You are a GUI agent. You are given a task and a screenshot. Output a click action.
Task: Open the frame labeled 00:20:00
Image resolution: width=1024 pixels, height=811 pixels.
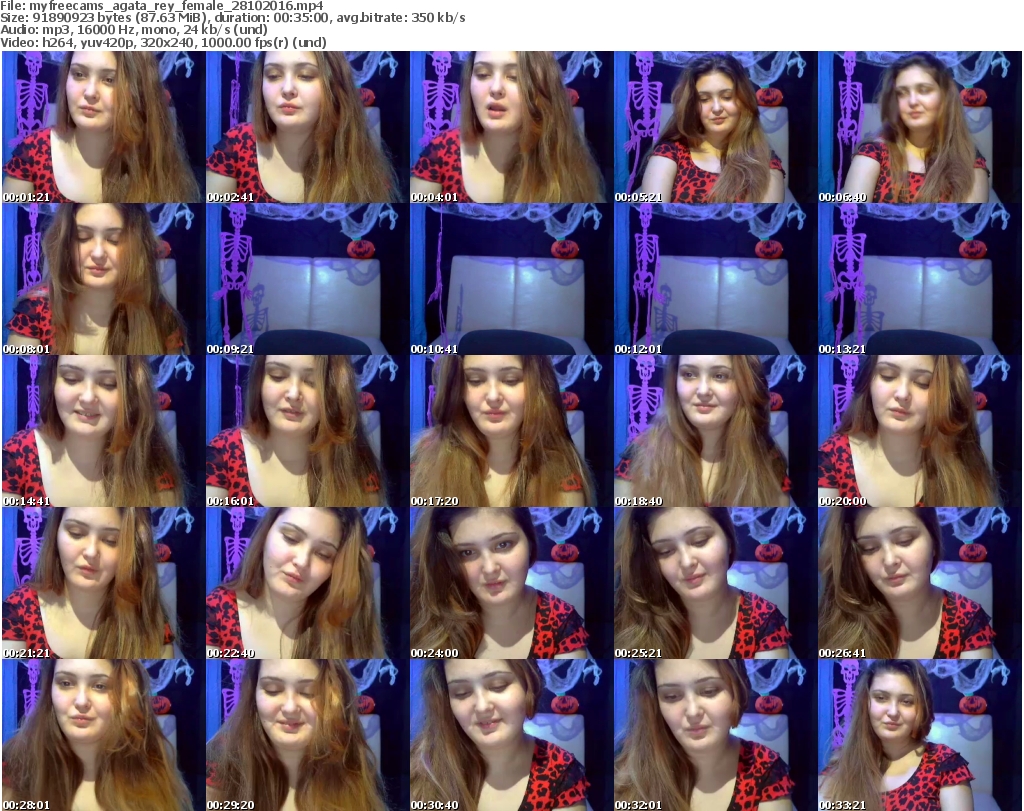[918, 431]
